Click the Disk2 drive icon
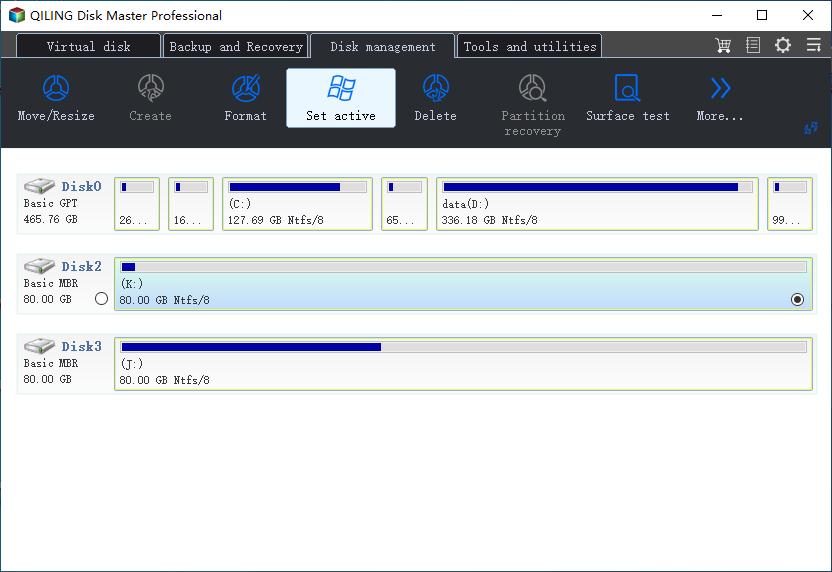 tap(39, 266)
